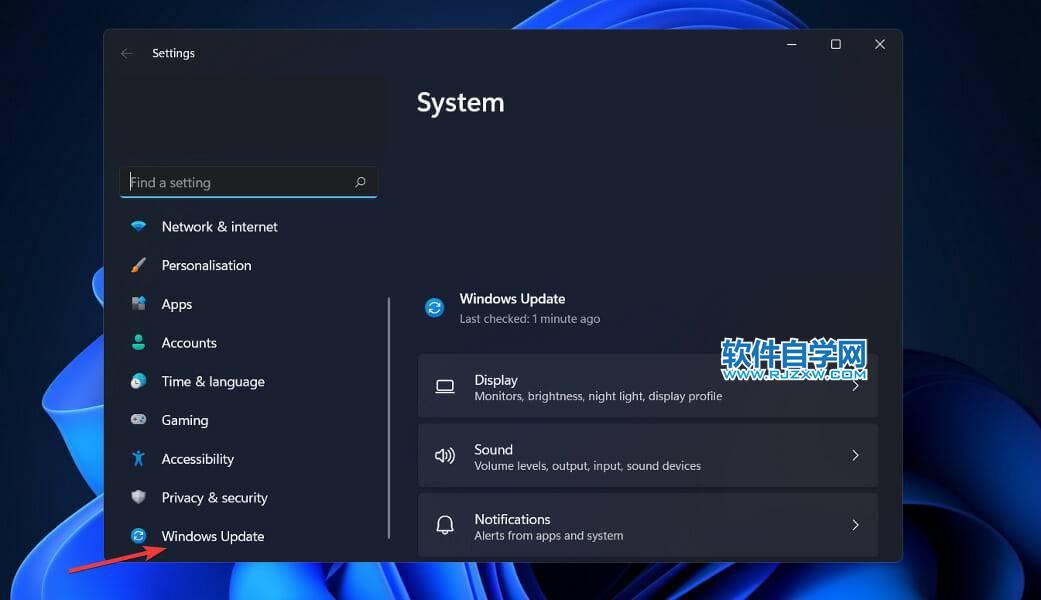Screen dimensions: 1041x600
Task: Click 'Last checked: 1 minute ago' text
Action: pos(530,319)
